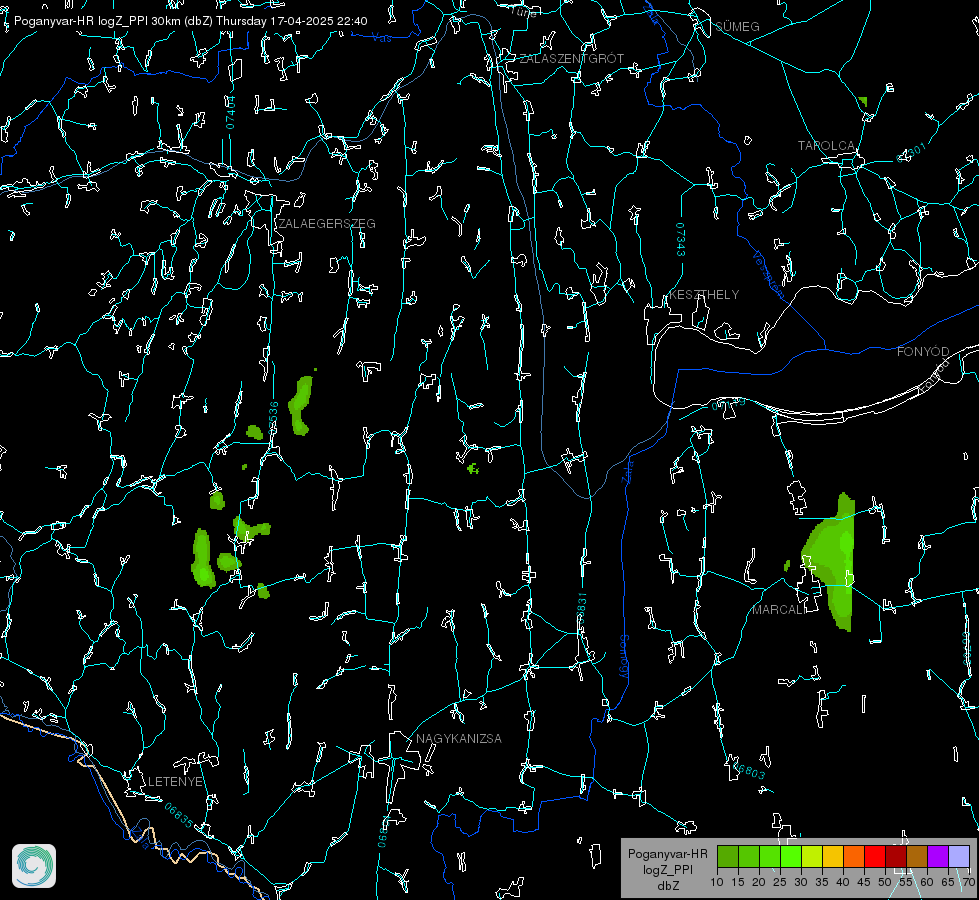This screenshot has width=979, height=900.
Task: Pick the 25-30 dBZ bright green legend swatch
Action: point(791,856)
